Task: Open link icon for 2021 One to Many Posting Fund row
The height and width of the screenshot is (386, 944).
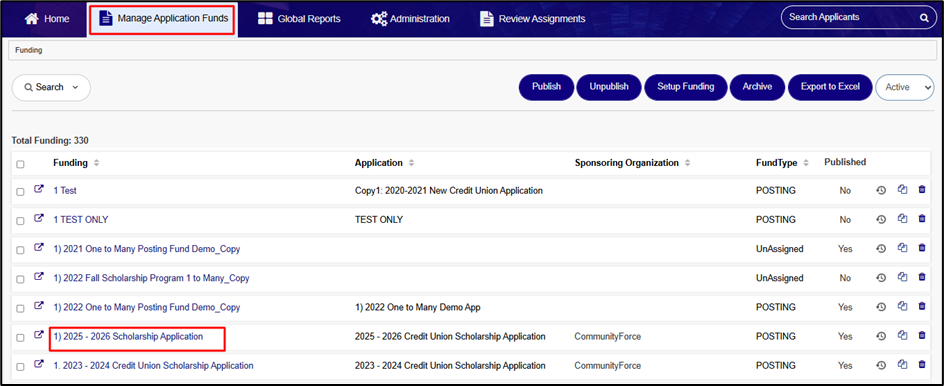Action: coord(39,248)
